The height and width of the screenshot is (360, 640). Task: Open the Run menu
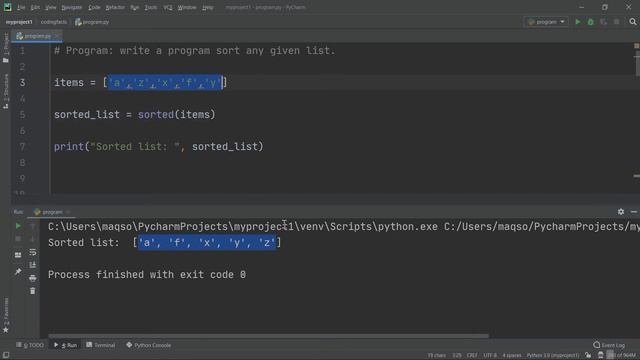[134, 7]
